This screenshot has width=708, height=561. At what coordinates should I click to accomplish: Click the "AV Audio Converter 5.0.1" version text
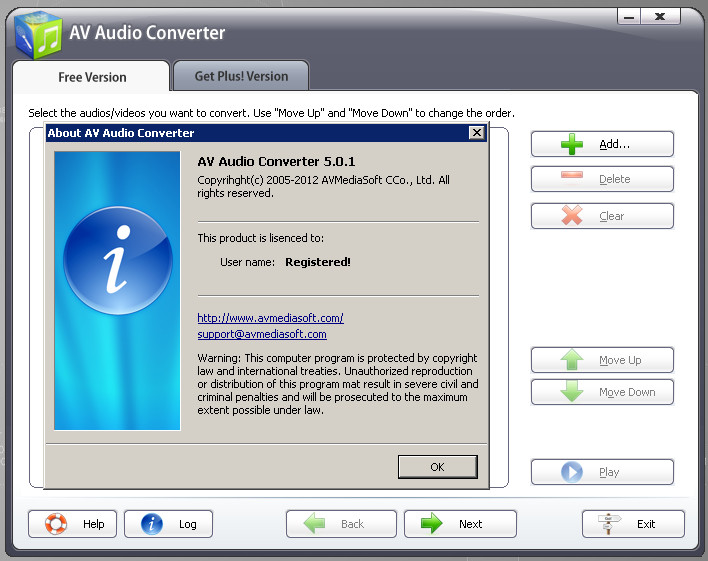[x=276, y=162]
